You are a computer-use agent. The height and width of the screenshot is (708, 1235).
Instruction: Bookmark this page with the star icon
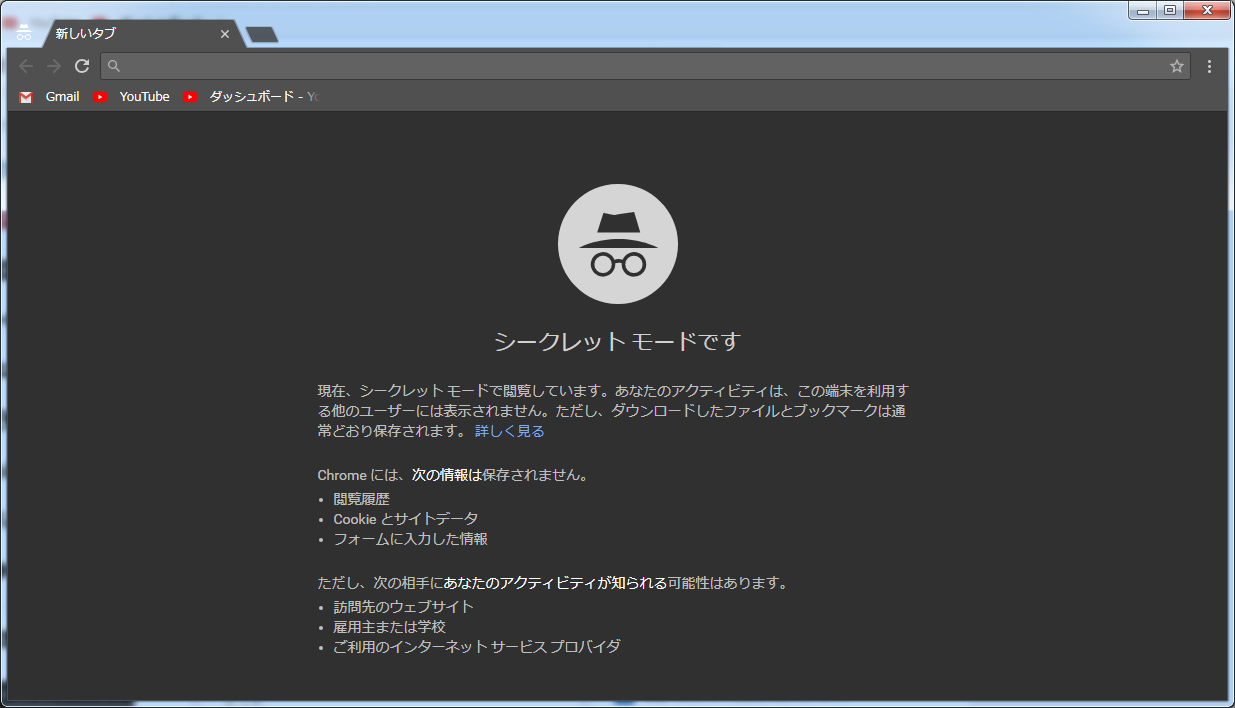pyautogui.click(x=1176, y=66)
